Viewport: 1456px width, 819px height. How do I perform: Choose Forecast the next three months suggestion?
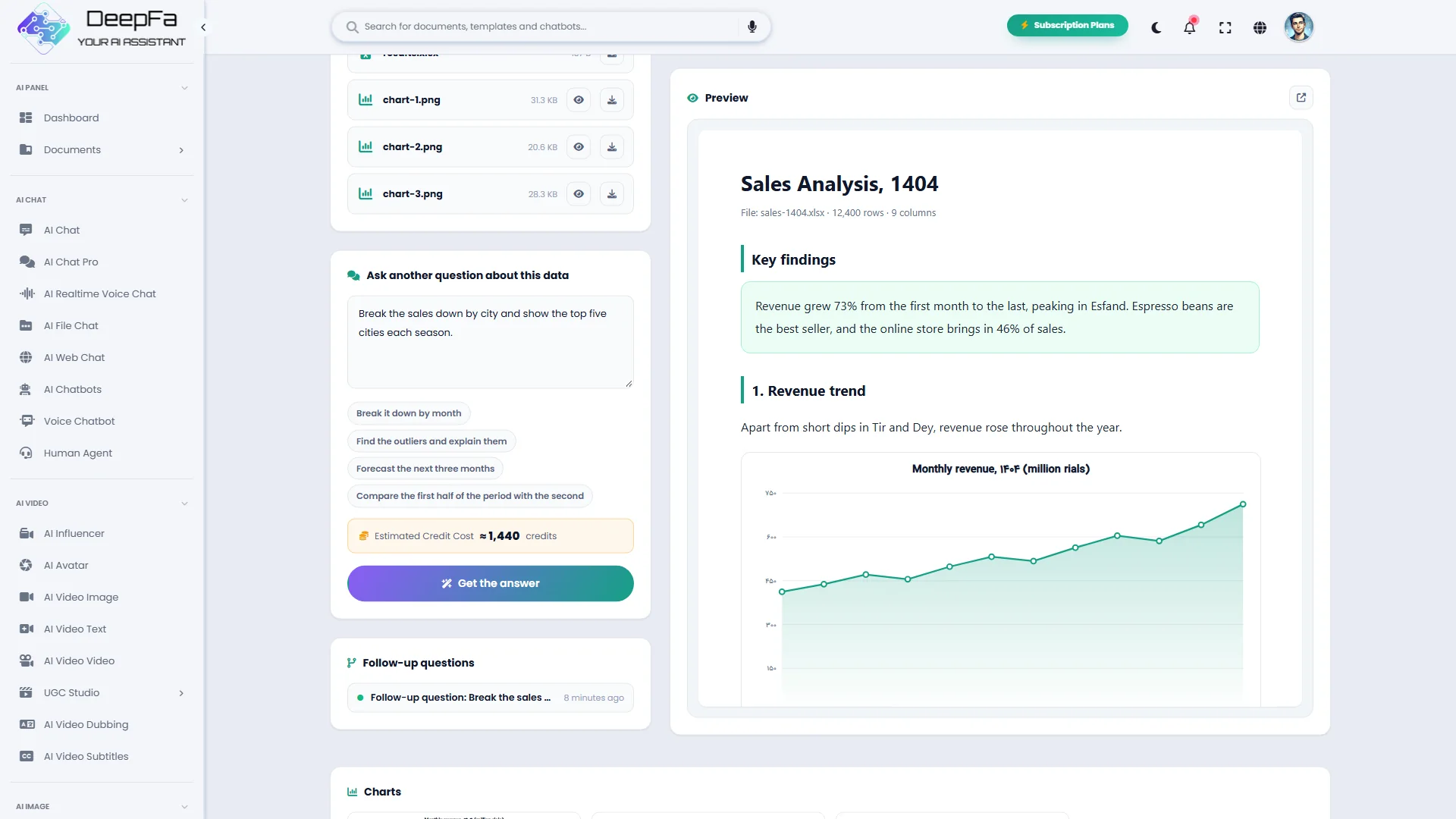click(x=425, y=469)
